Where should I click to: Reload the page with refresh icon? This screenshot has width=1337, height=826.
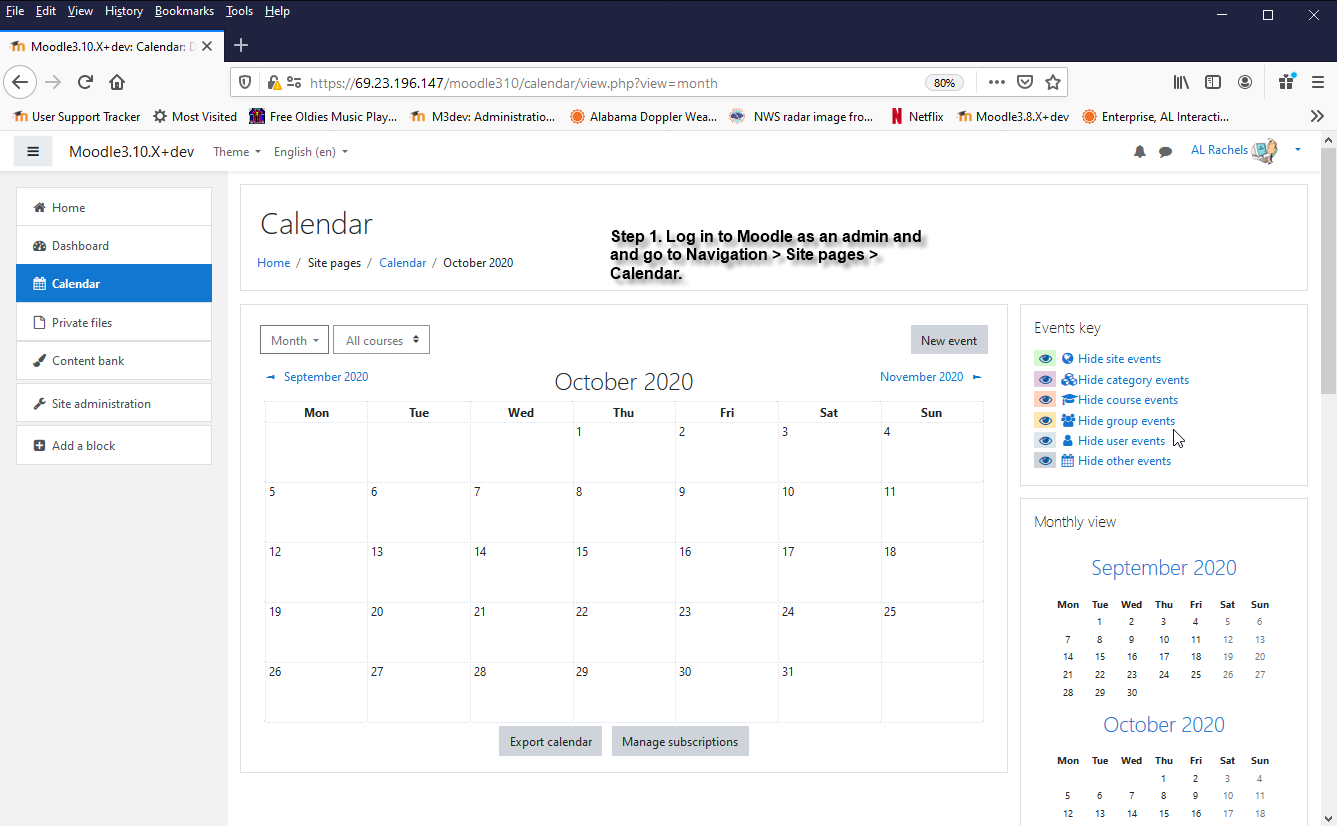(x=85, y=82)
